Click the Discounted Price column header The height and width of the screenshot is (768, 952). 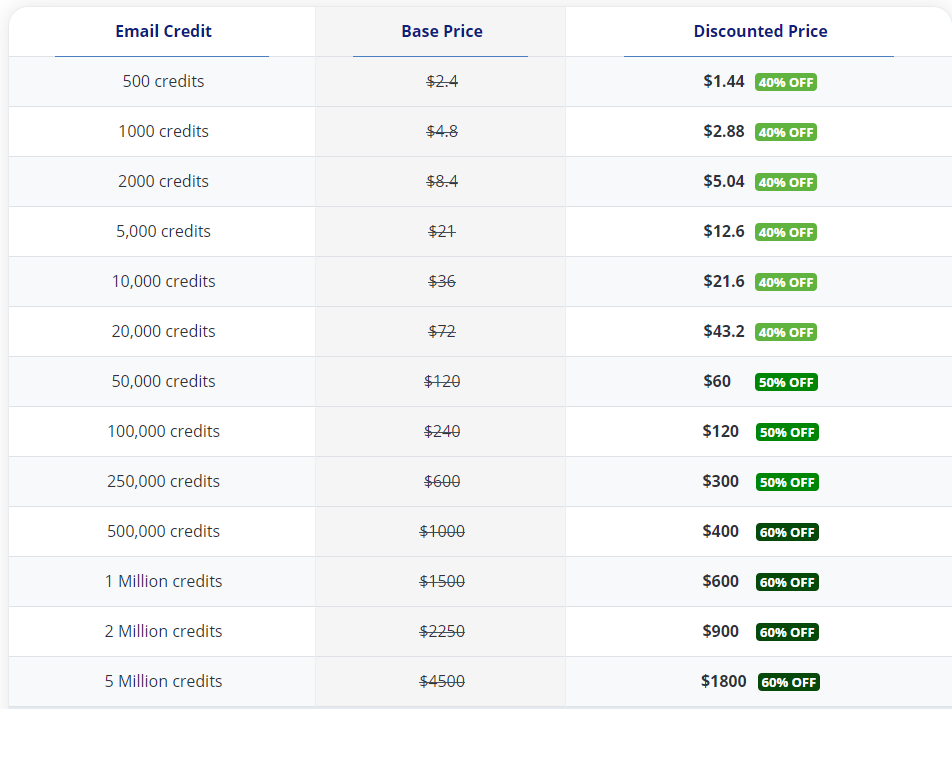click(760, 31)
